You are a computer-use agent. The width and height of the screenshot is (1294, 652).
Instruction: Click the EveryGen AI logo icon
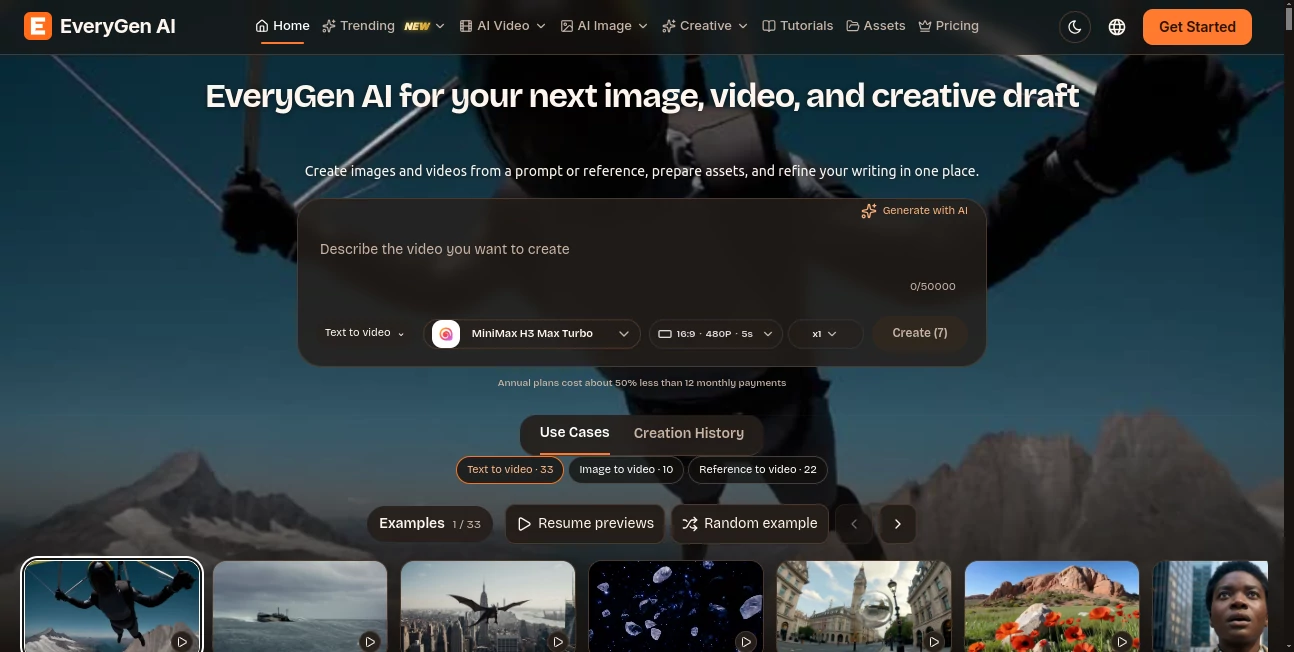(37, 26)
